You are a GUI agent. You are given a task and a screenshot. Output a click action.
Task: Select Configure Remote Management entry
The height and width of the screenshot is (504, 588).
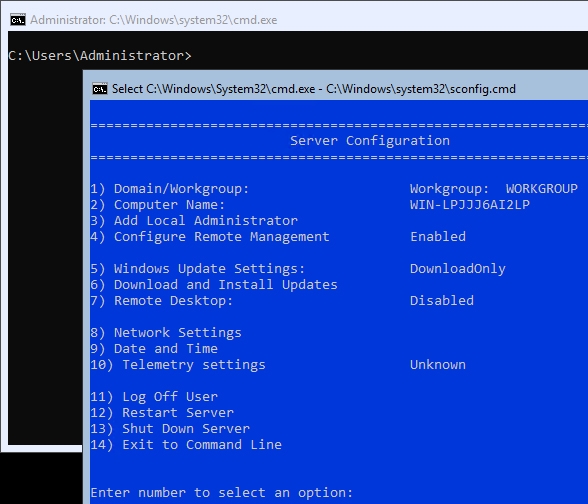278,237
